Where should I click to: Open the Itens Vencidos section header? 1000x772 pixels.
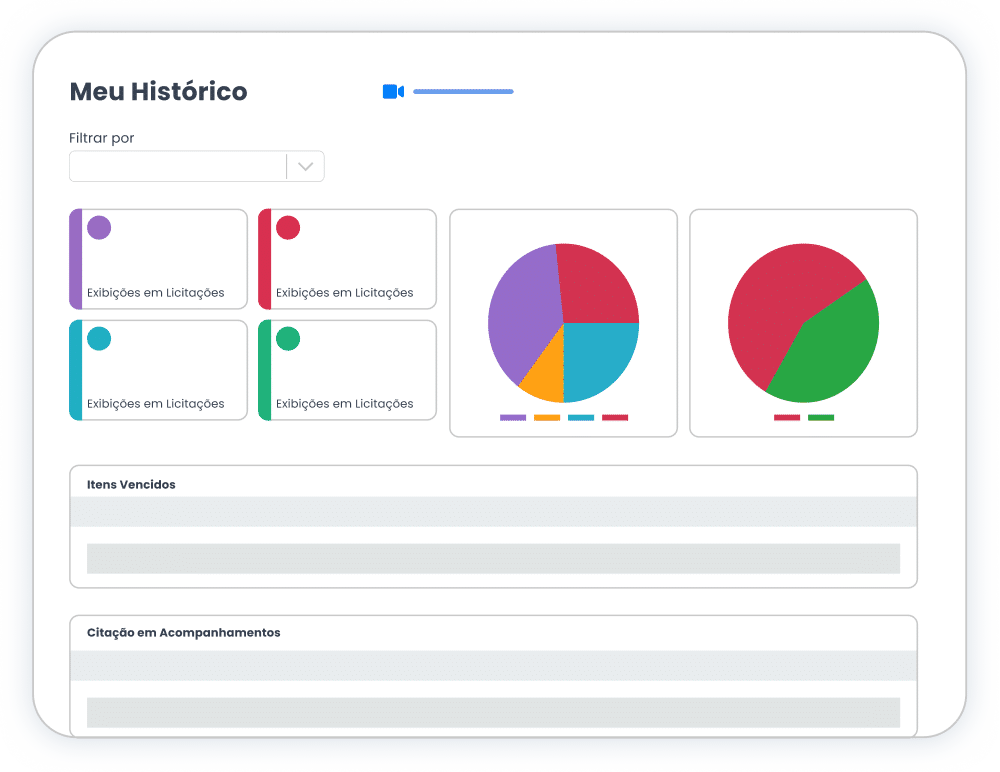pos(131,484)
